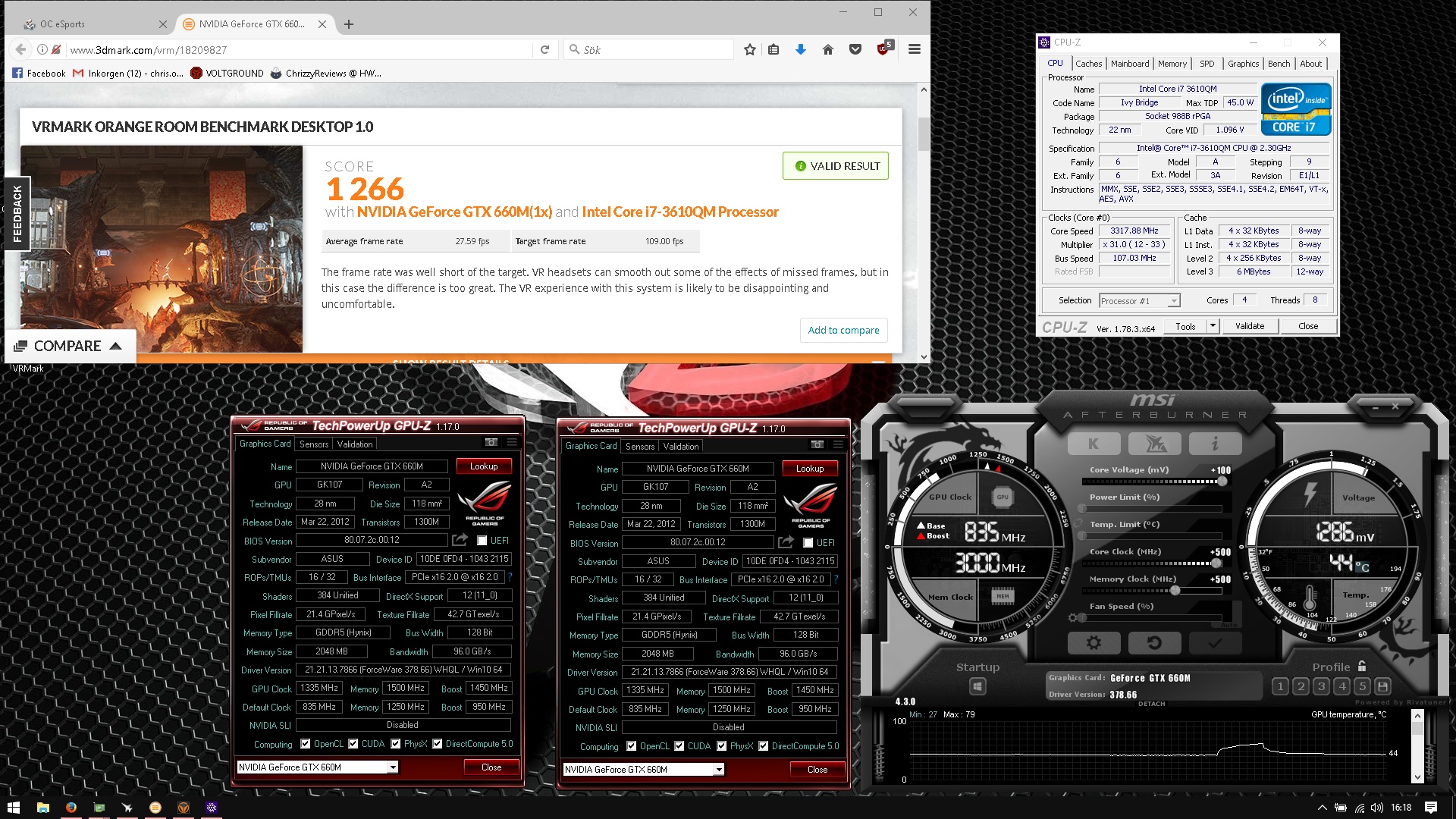Toggle DirectCompute 5.0 checkbox in left GPU-Z
Screen dimensions: 1456x819
tap(437, 744)
